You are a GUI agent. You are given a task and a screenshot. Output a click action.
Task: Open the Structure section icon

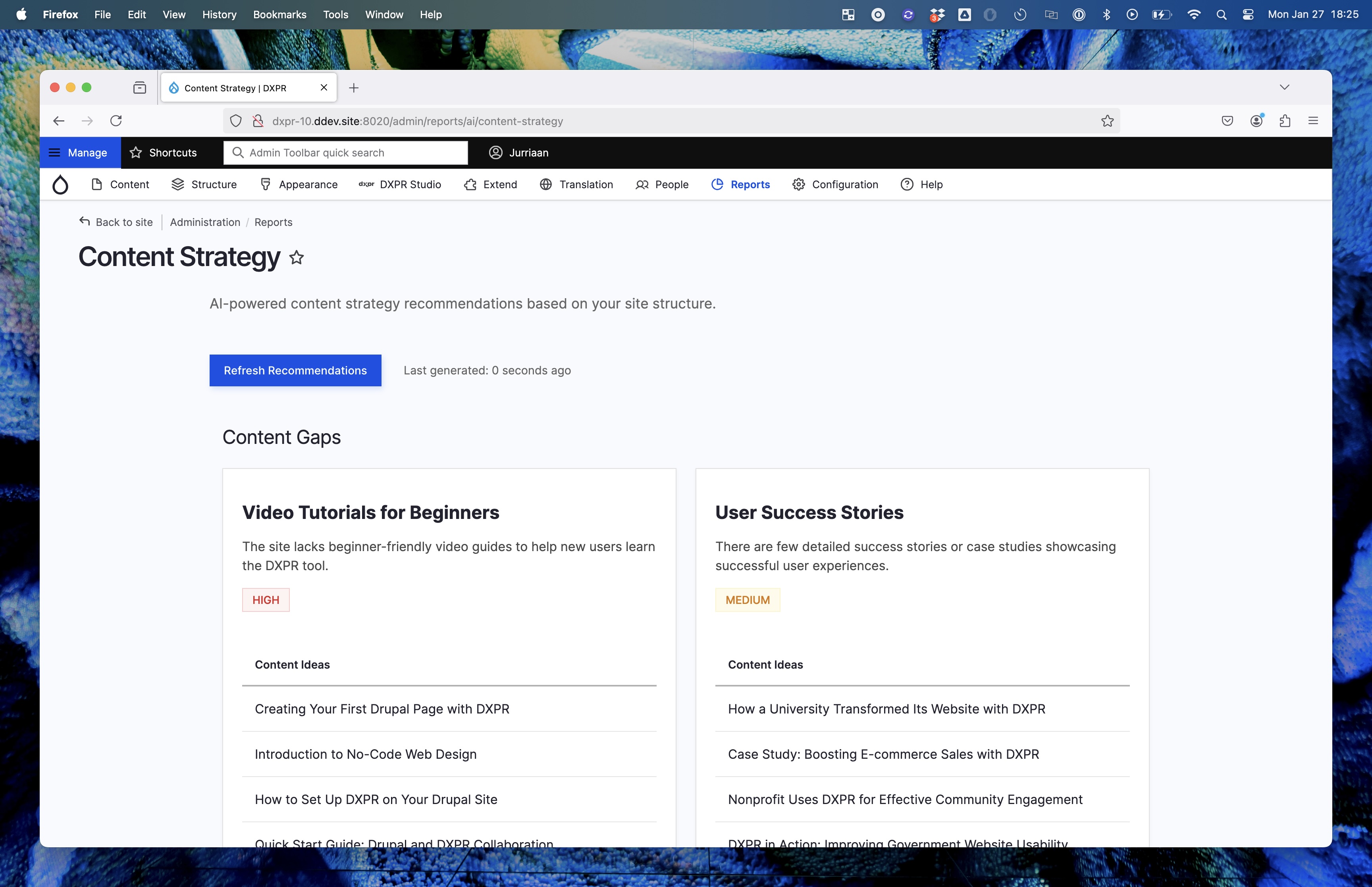[x=177, y=184]
